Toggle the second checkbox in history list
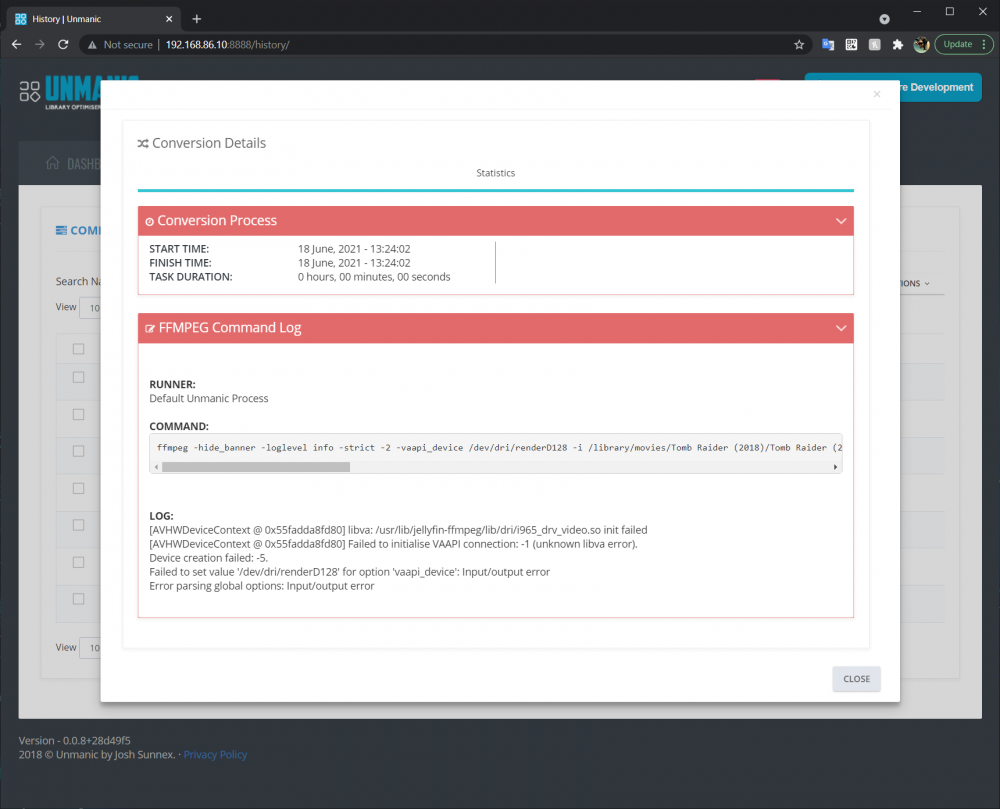 (78, 377)
